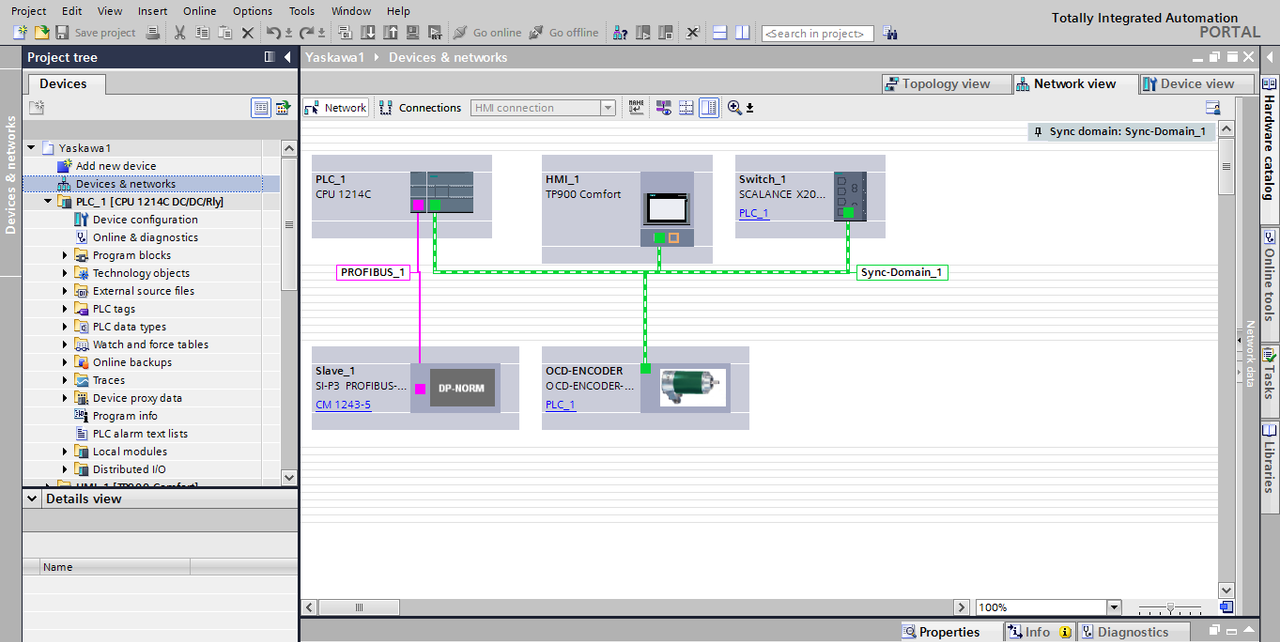The width and height of the screenshot is (1280, 642).
Task: Open the 100% zoom level dropdown
Action: 1114,608
